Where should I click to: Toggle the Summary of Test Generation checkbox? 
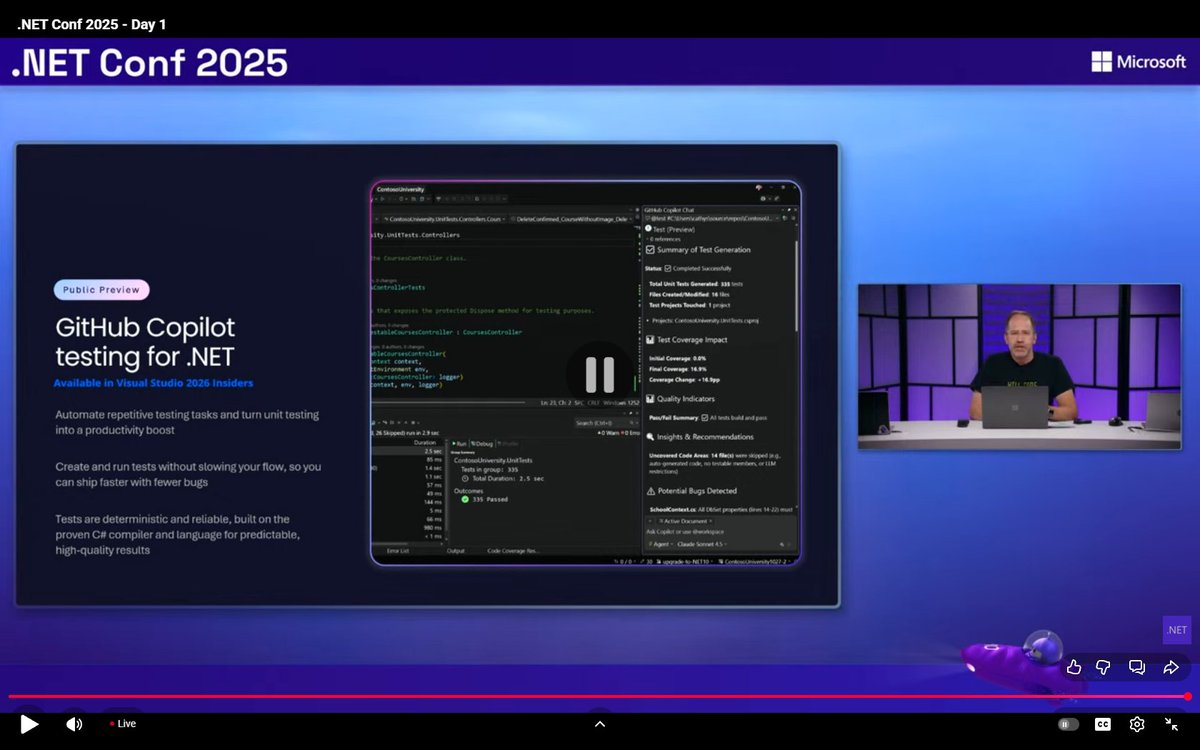click(x=650, y=250)
